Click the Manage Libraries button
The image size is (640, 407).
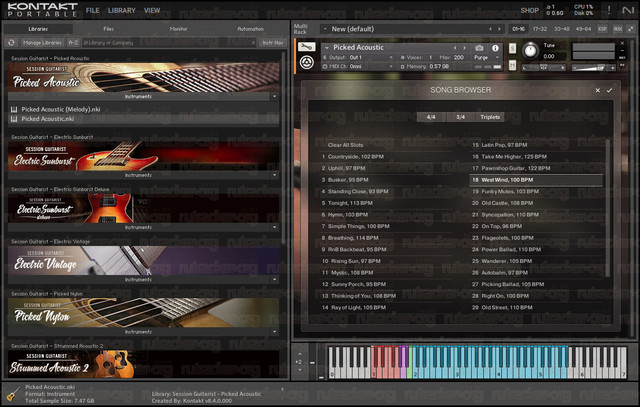click(42, 42)
